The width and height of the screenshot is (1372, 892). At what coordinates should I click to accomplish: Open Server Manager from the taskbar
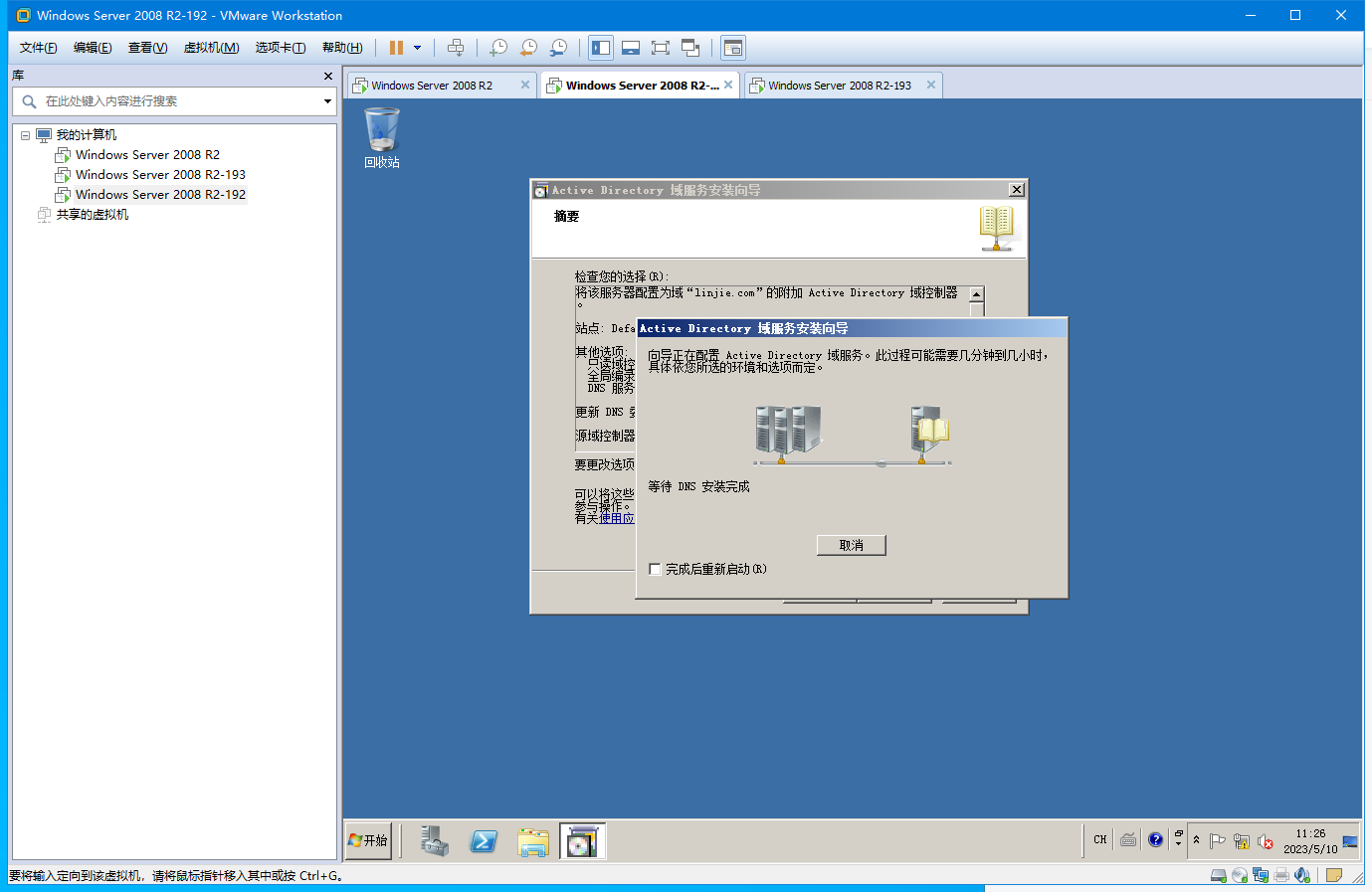pyautogui.click(x=434, y=841)
